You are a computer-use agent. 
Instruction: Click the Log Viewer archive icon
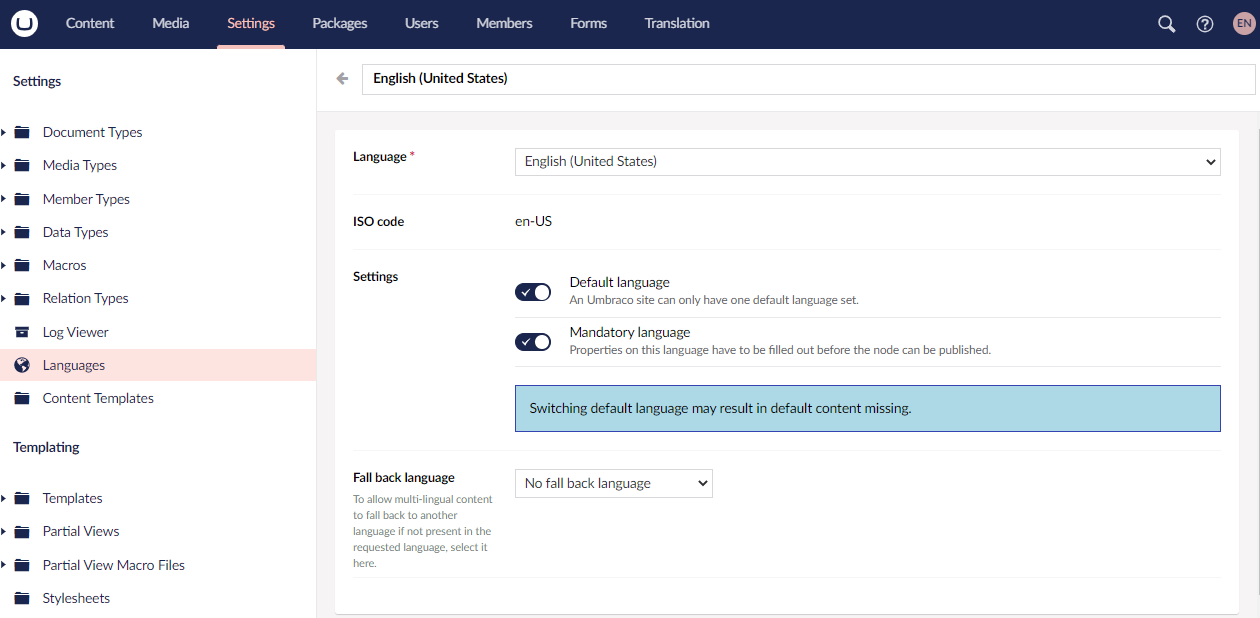[x=22, y=332]
